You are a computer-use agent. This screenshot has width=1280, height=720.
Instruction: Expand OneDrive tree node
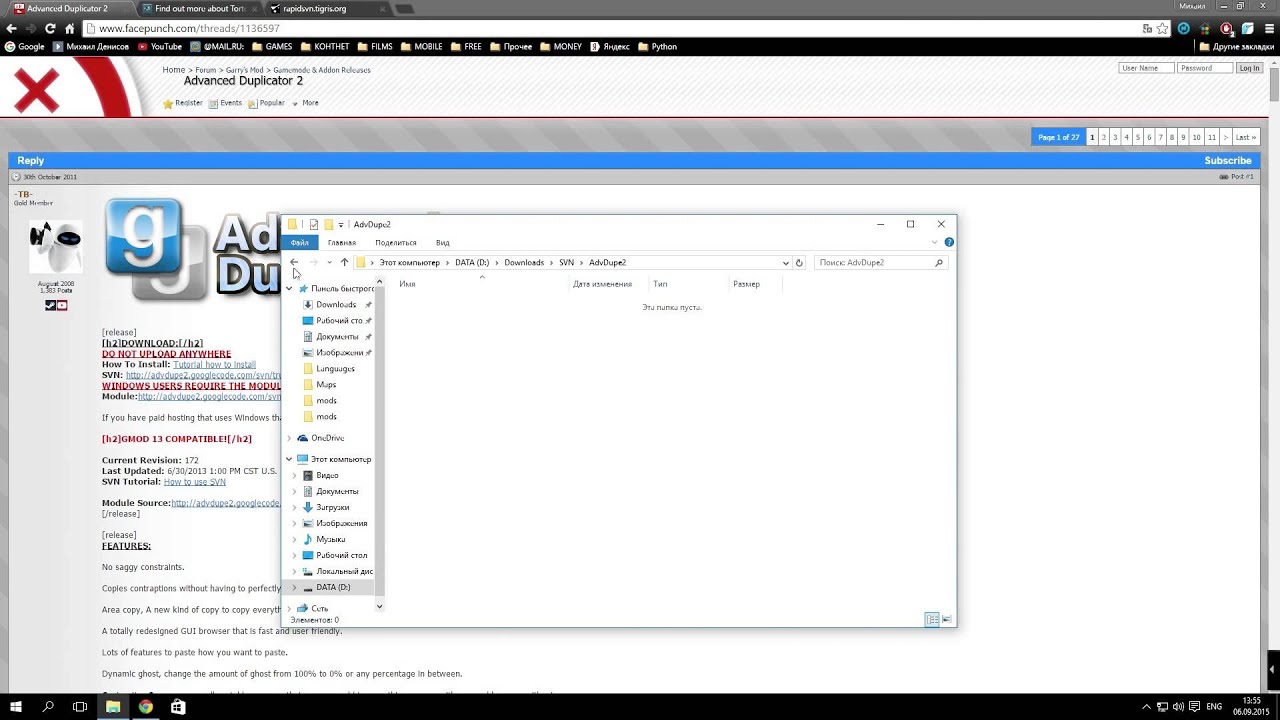tap(290, 438)
